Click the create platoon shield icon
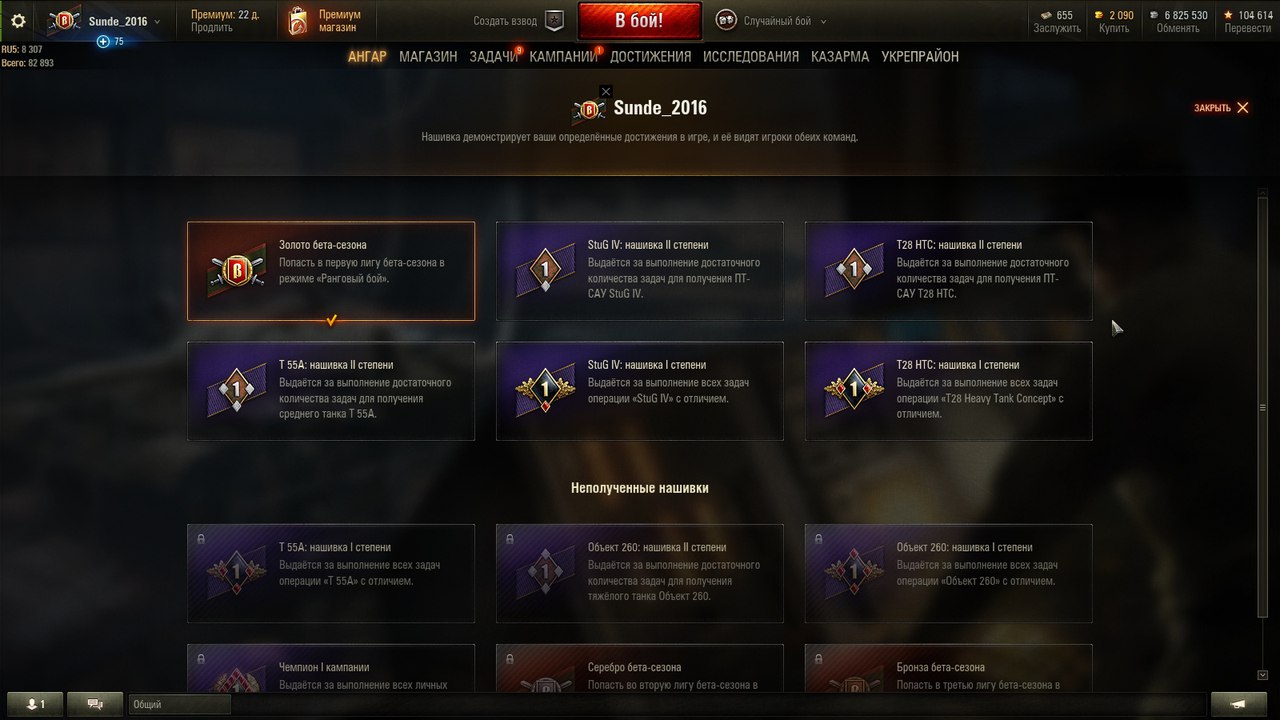 (554, 21)
